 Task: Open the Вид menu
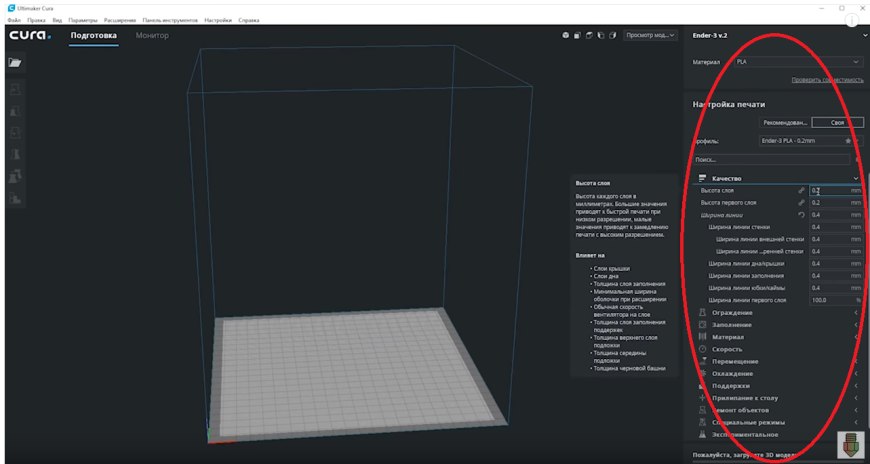tap(57, 20)
